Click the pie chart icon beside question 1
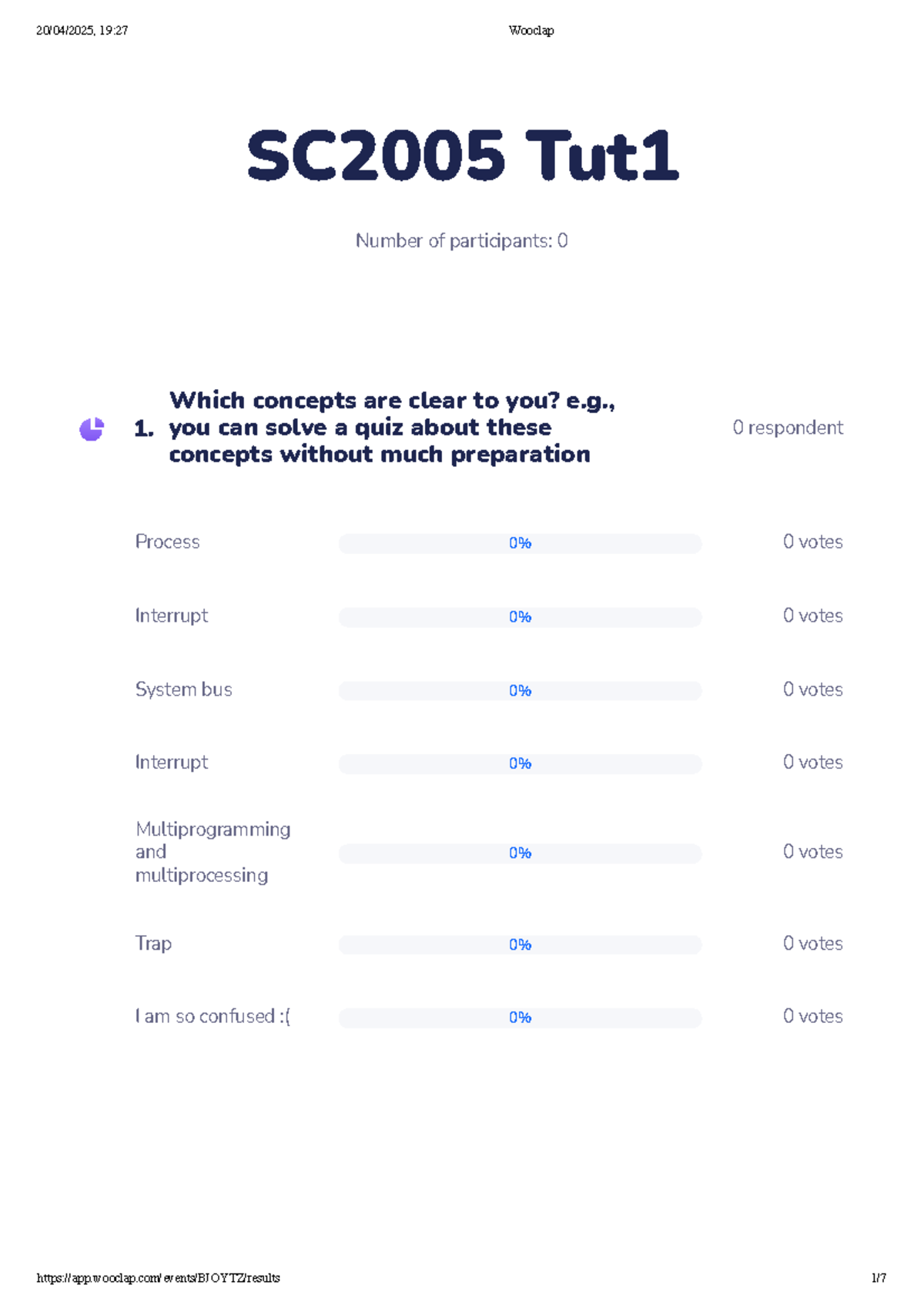The height and width of the screenshot is (1308, 924). tap(92, 429)
